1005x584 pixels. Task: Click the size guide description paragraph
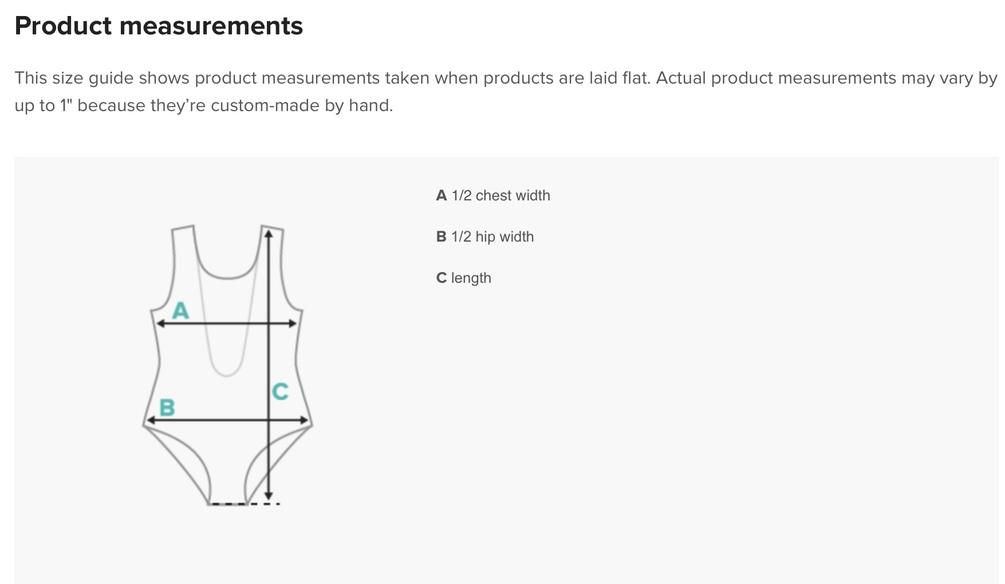pyautogui.click(x=505, y=91)
